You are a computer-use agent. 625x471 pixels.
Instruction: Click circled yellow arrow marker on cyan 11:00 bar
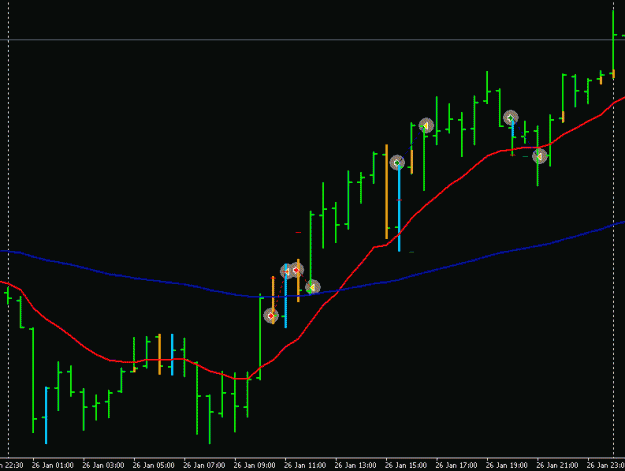287,271
